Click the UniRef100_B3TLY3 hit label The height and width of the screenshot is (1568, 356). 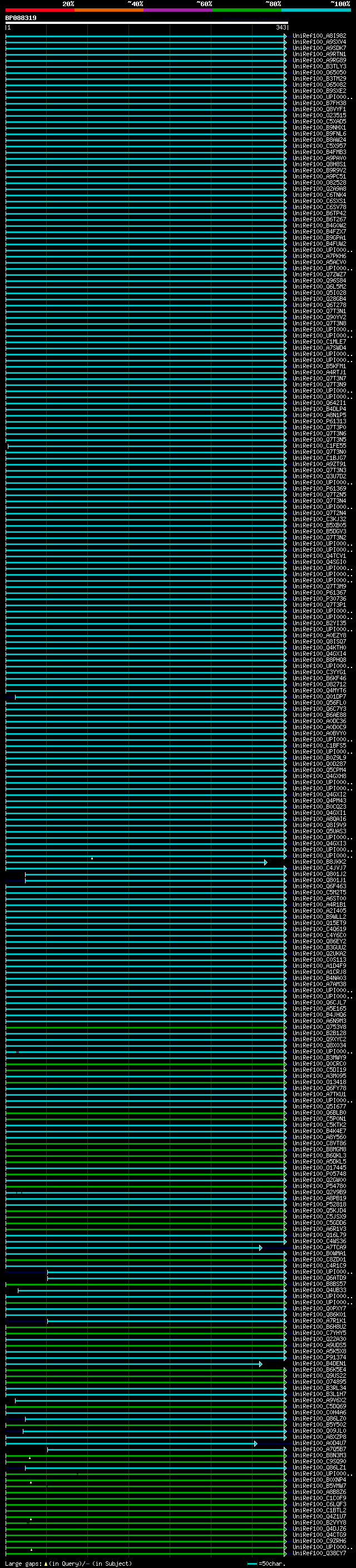click(x=319, y=66)
